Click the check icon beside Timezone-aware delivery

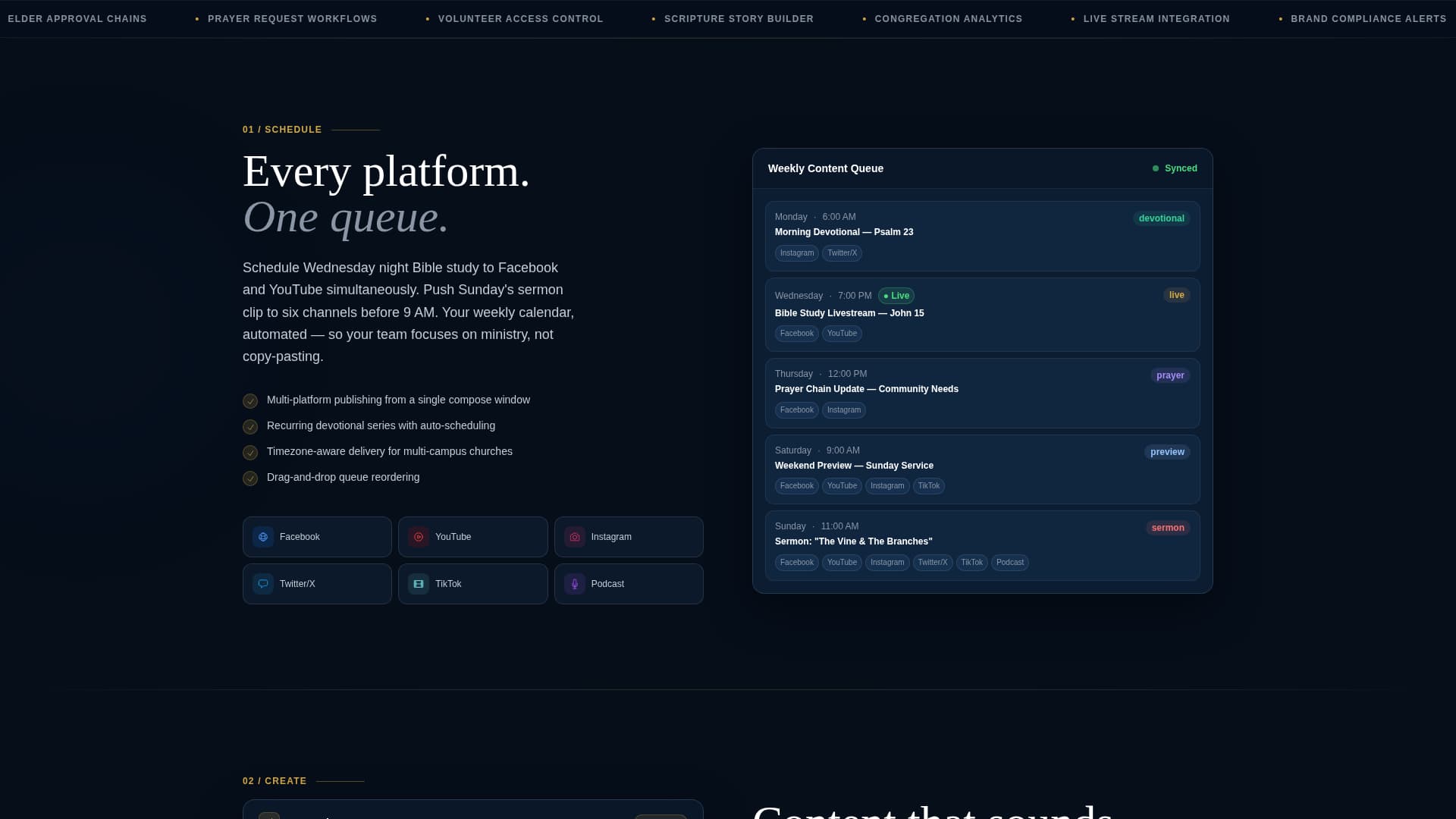pos(250,453)
